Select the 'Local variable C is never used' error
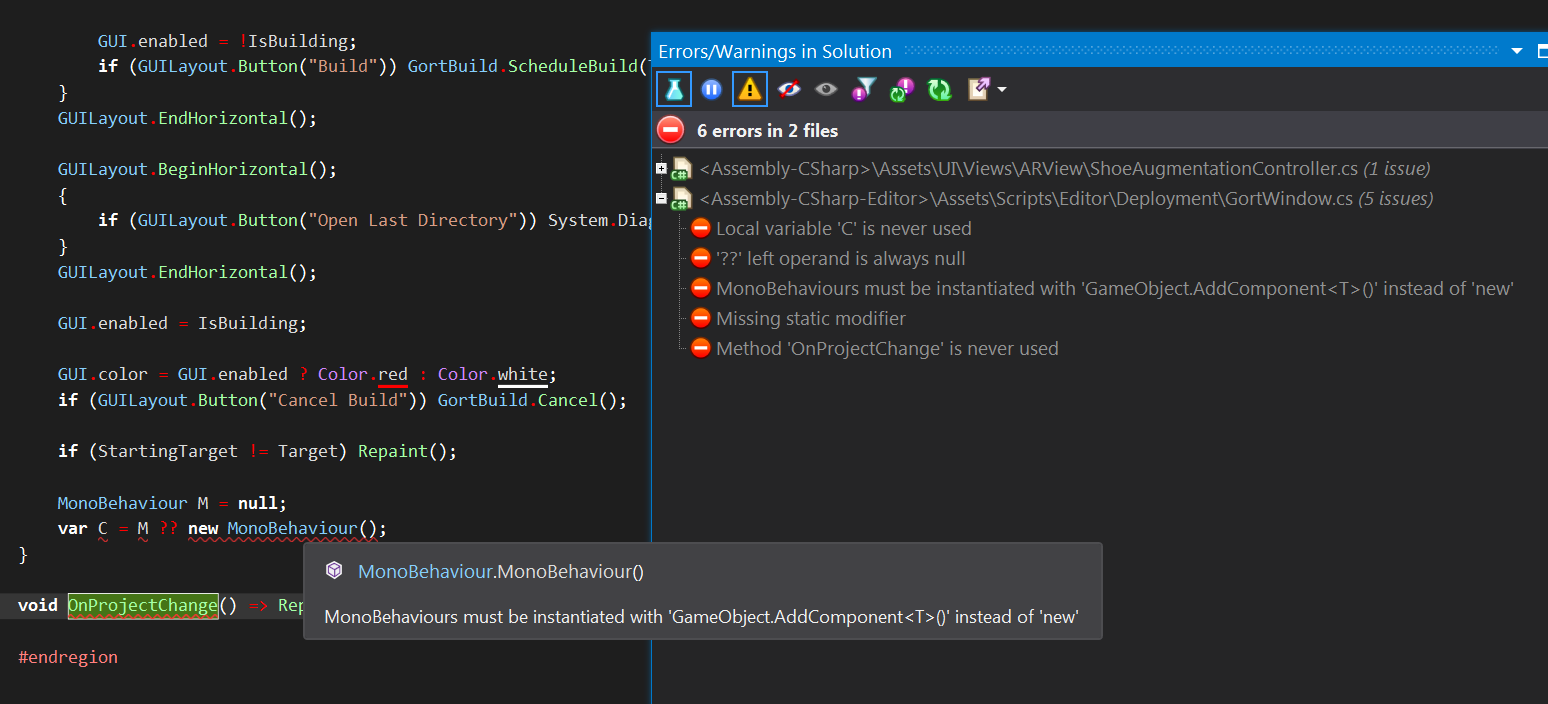The width and height of the screenshot is (1548, 704). click(843, 228)
